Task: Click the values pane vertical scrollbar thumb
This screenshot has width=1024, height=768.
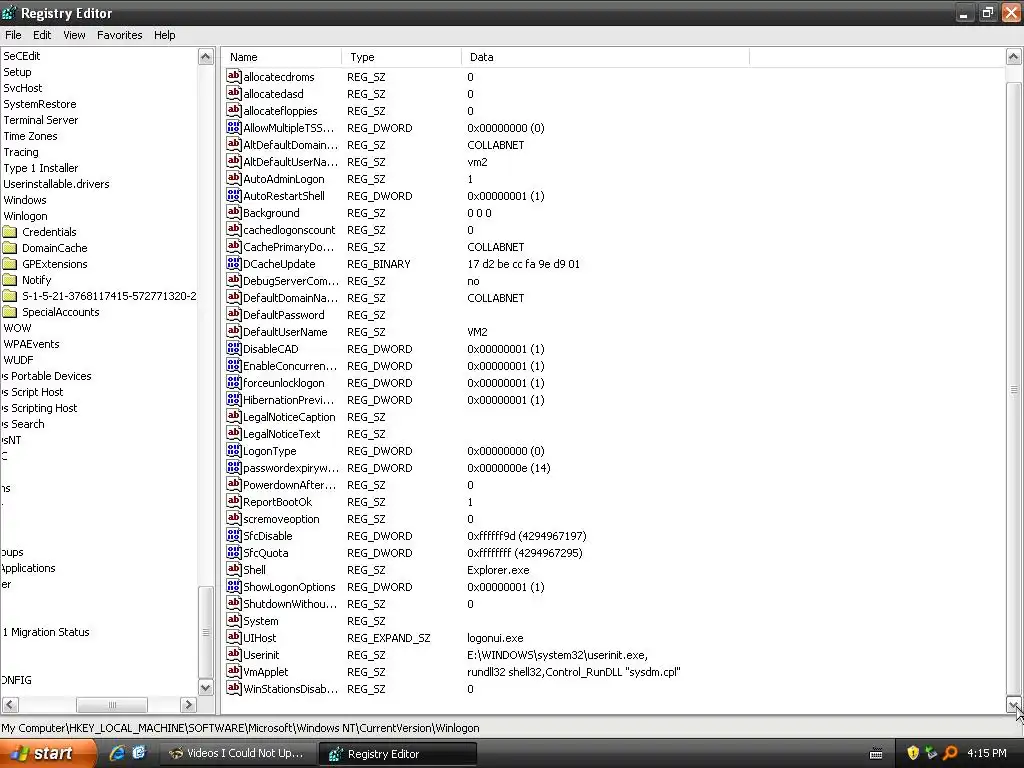Action: click(1013, 389)
